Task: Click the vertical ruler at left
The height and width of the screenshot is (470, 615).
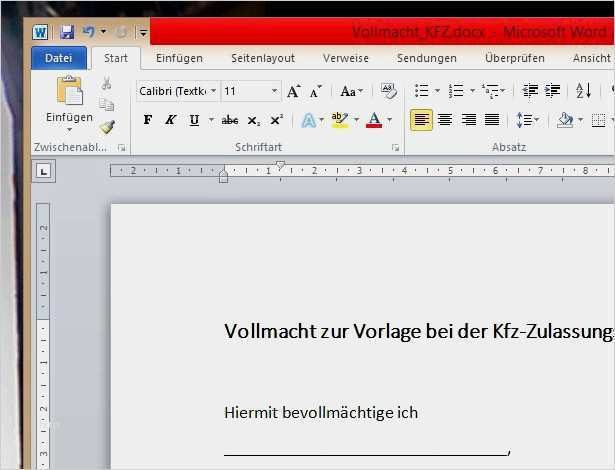Action: (x=43, y=336)
